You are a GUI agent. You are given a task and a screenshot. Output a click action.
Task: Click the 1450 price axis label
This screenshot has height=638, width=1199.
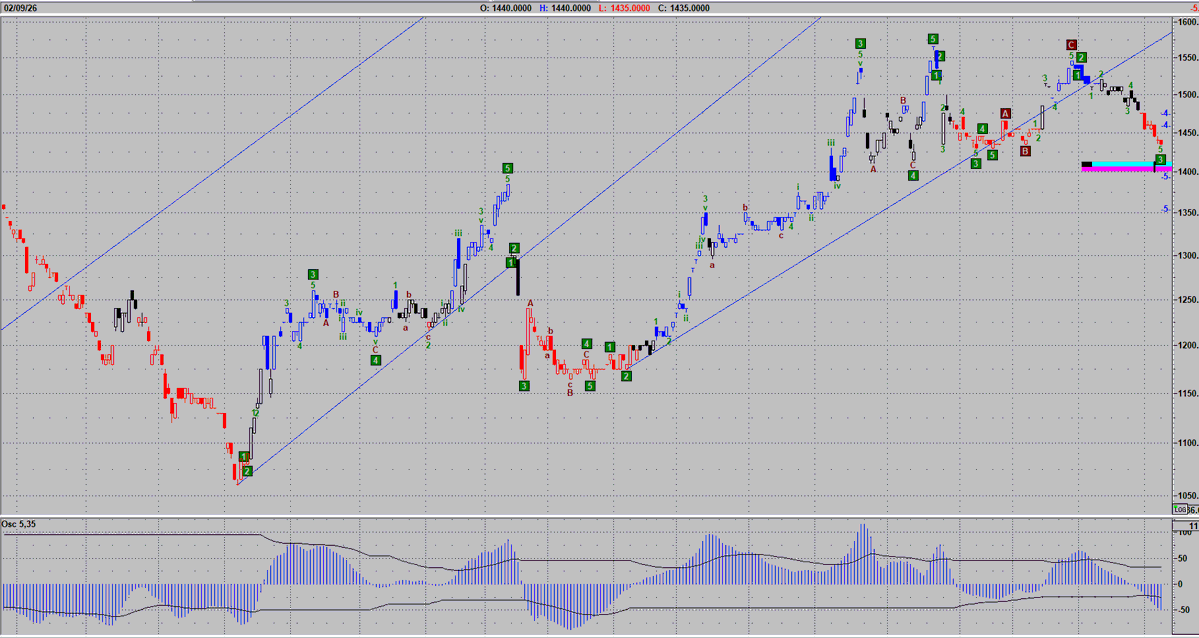(x=1188, y=133)
